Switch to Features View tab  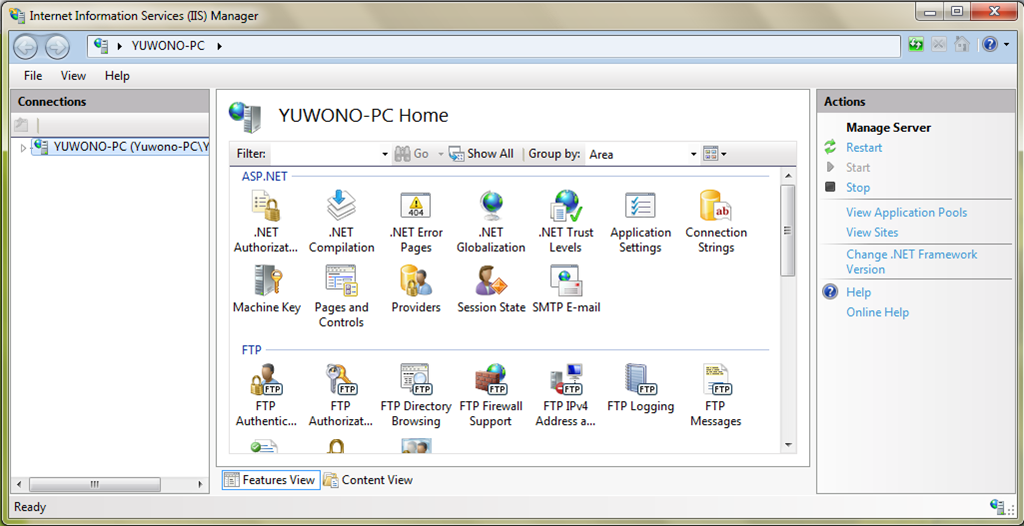point(271,480)
